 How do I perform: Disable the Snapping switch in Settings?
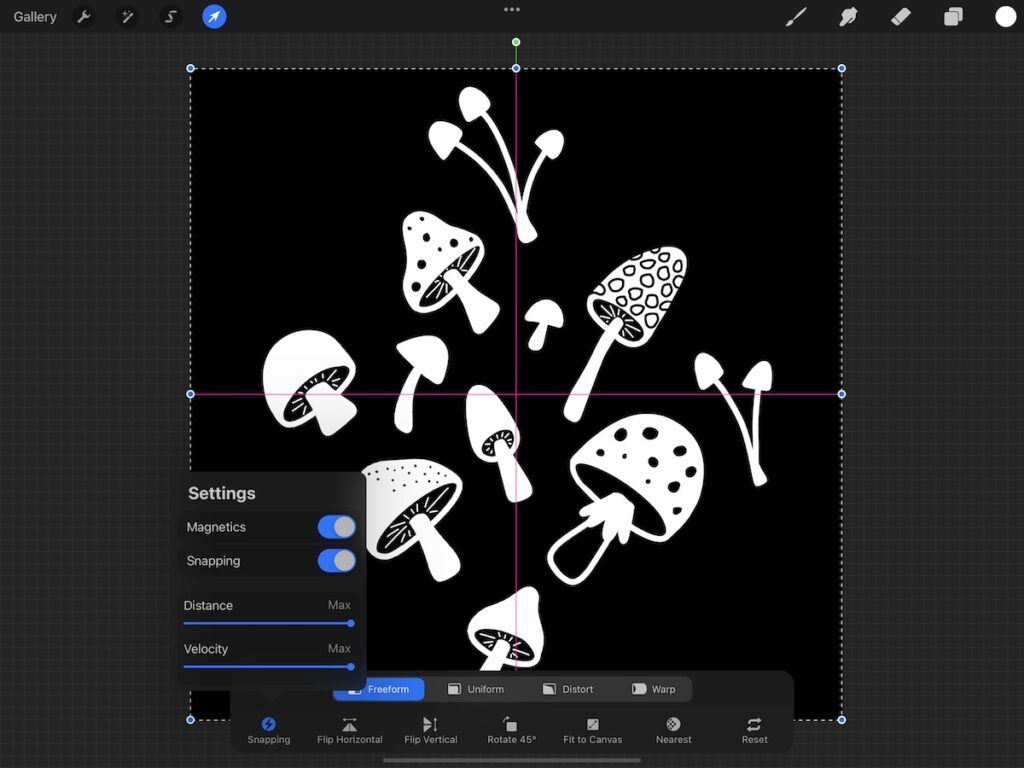click(x=336, y=561)
